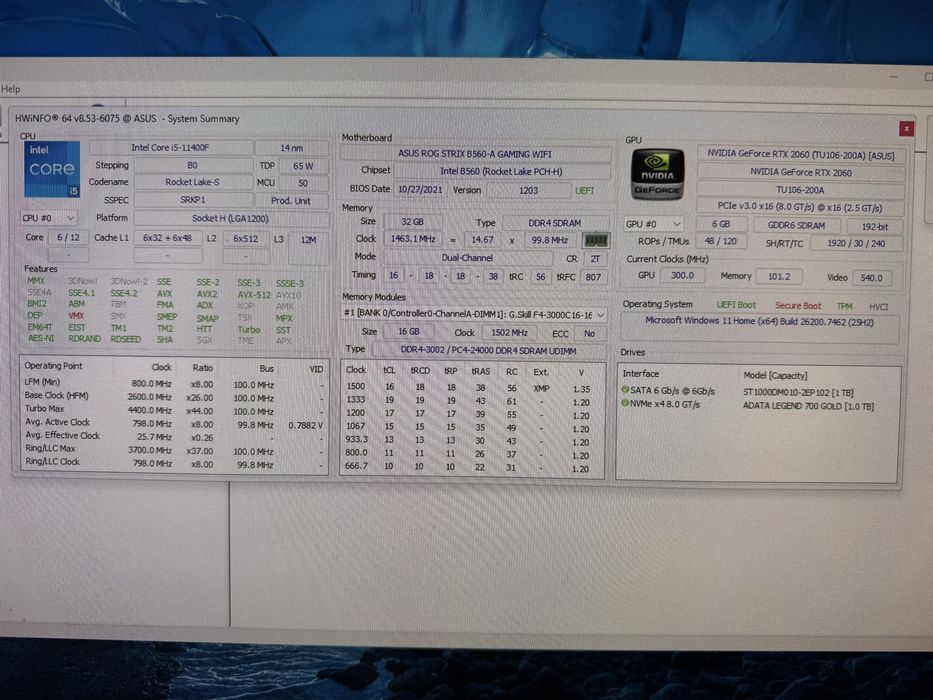
Task: Open the CPU #0 selector dropdown
Action: 49,218
